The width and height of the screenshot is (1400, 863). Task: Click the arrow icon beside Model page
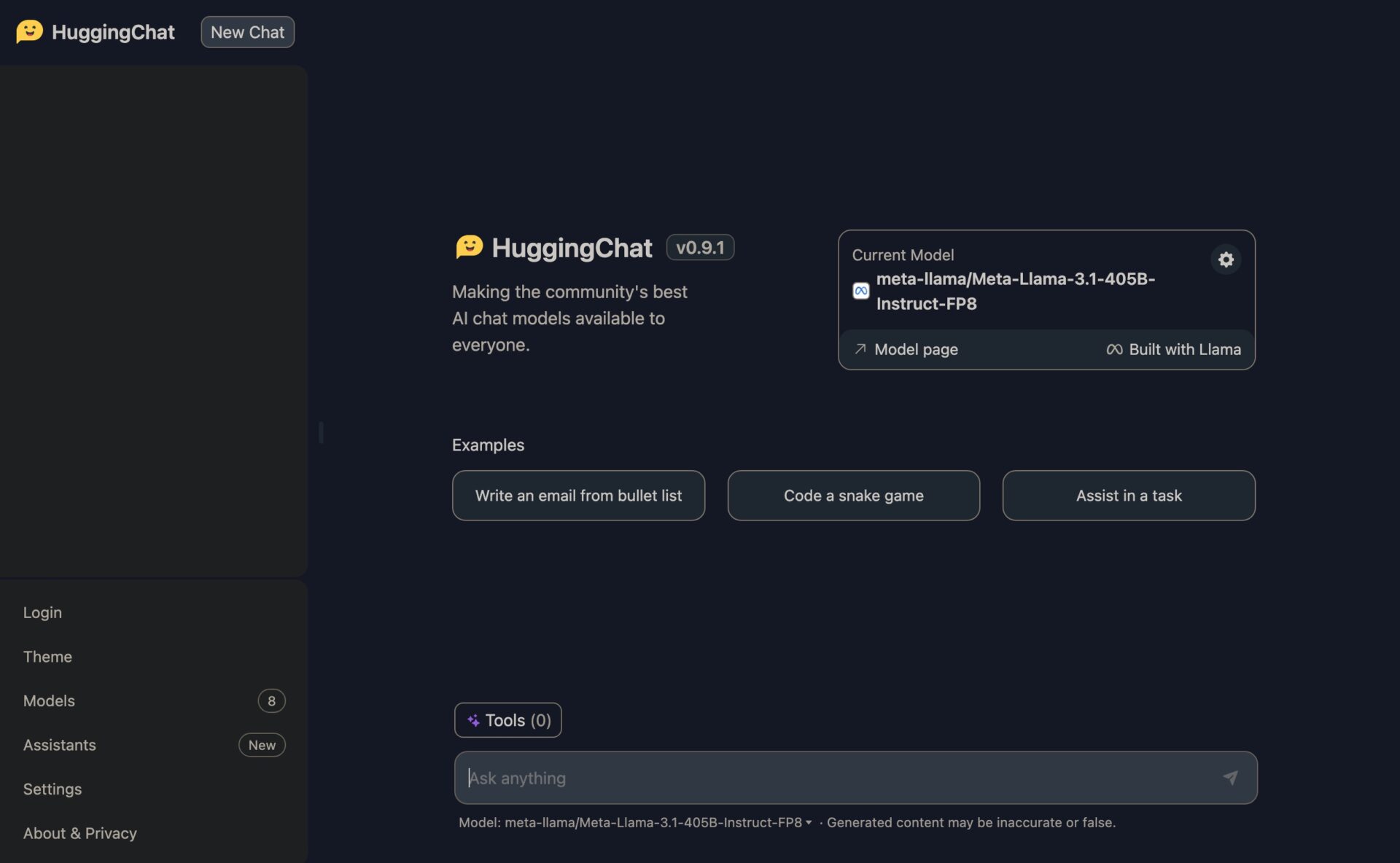tap(860, 349)
